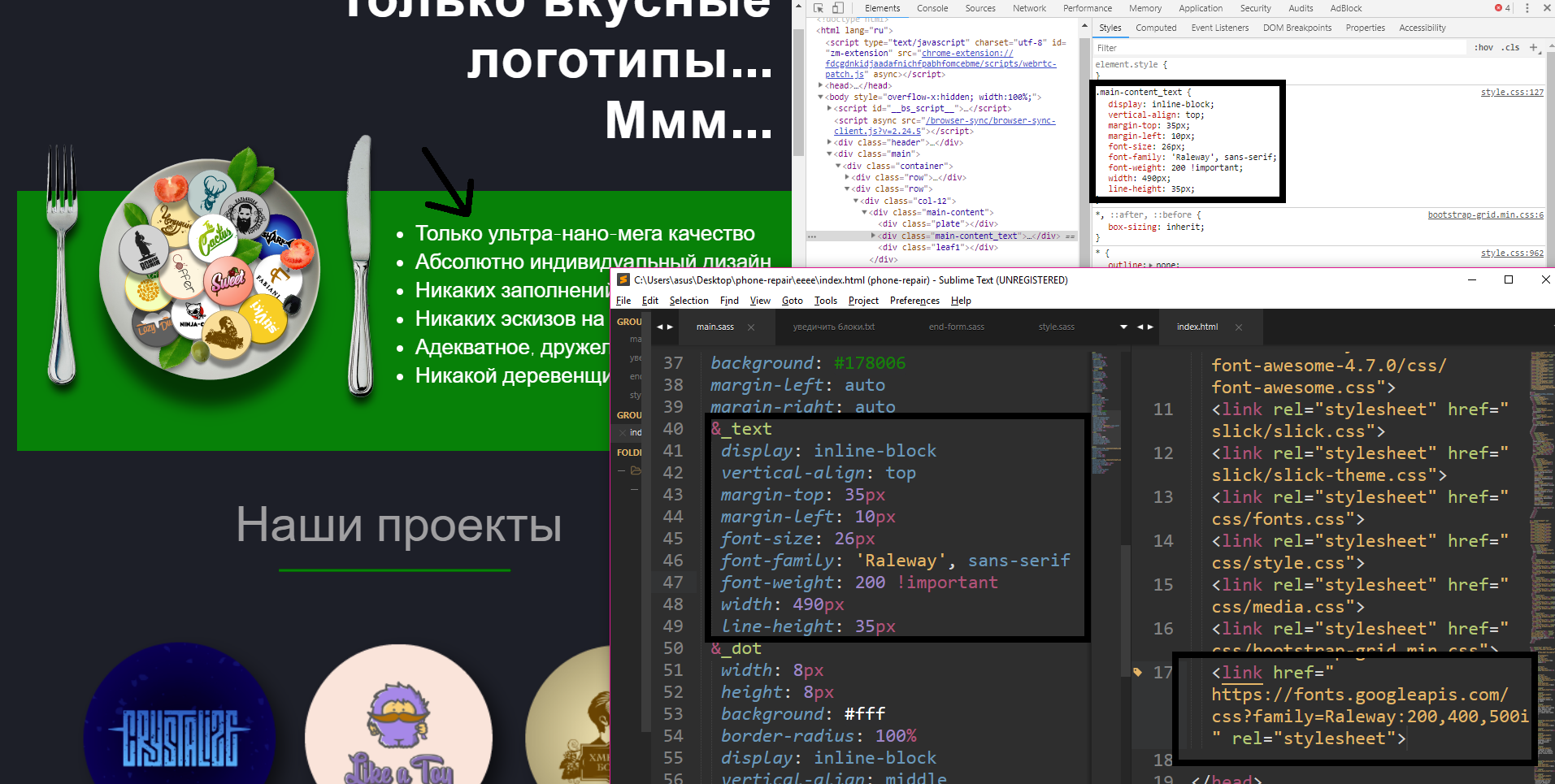
Task: Expand the head element node
Action: click(x=820, y=85)
